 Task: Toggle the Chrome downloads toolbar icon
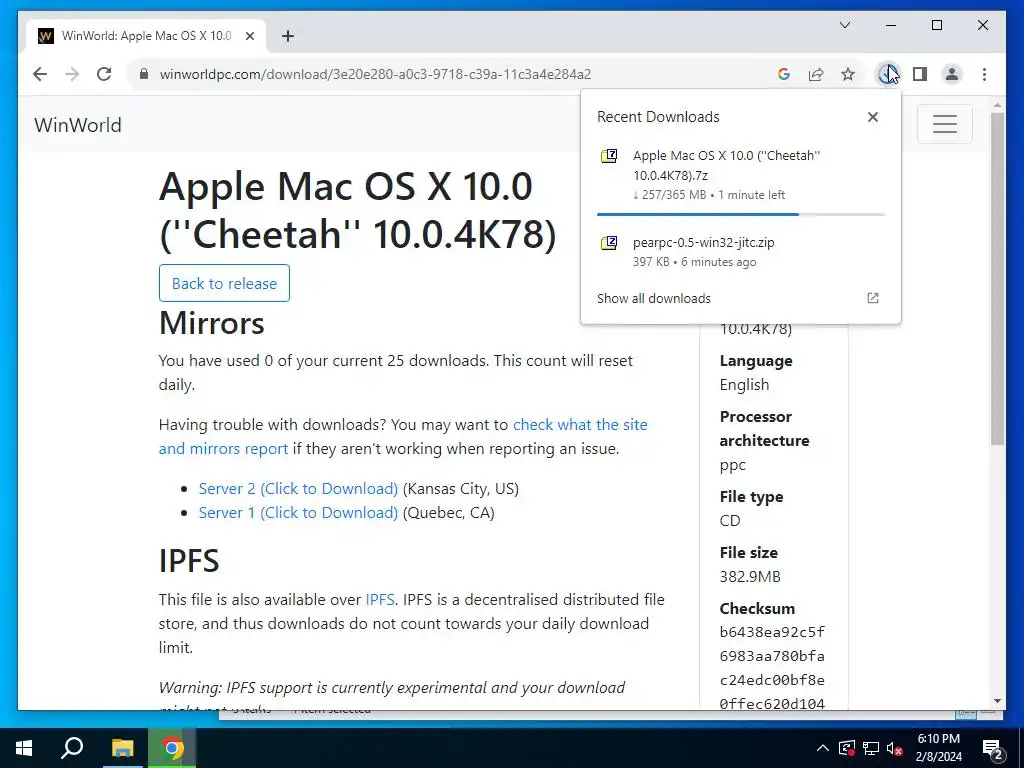(x=887, y=74)
